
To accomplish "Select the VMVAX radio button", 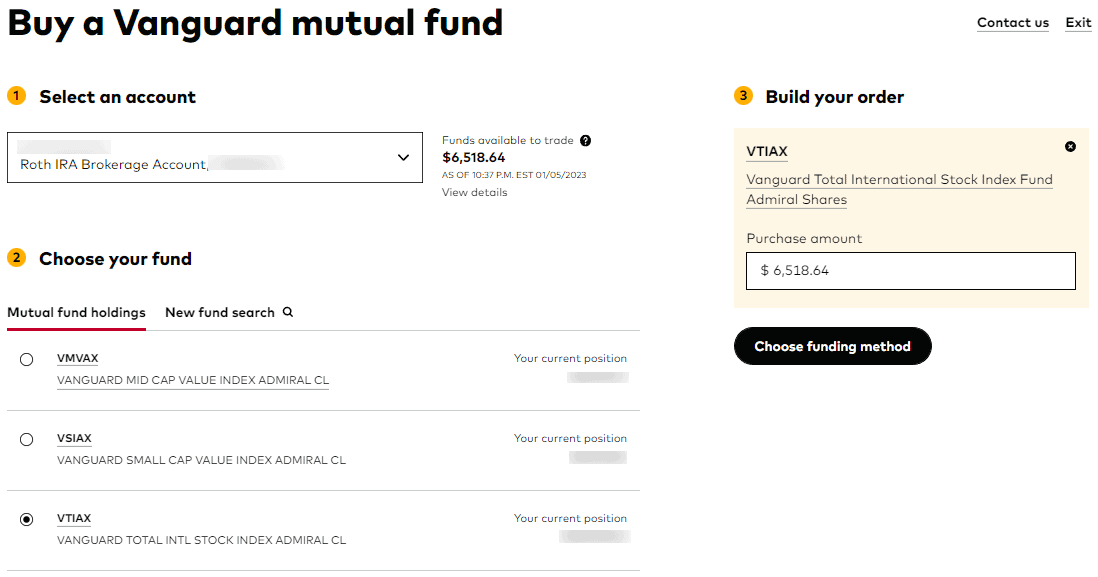I will click(x=27, y=360).
